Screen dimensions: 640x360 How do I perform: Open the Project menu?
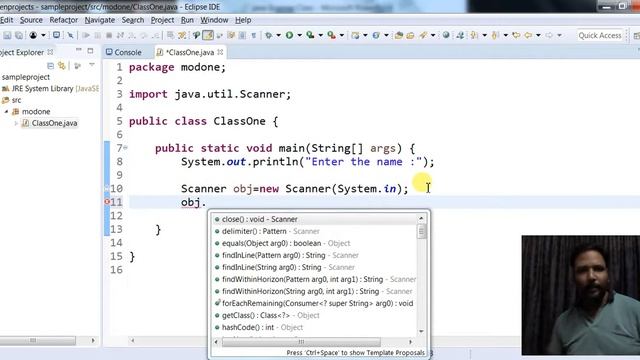pos(162,20)
